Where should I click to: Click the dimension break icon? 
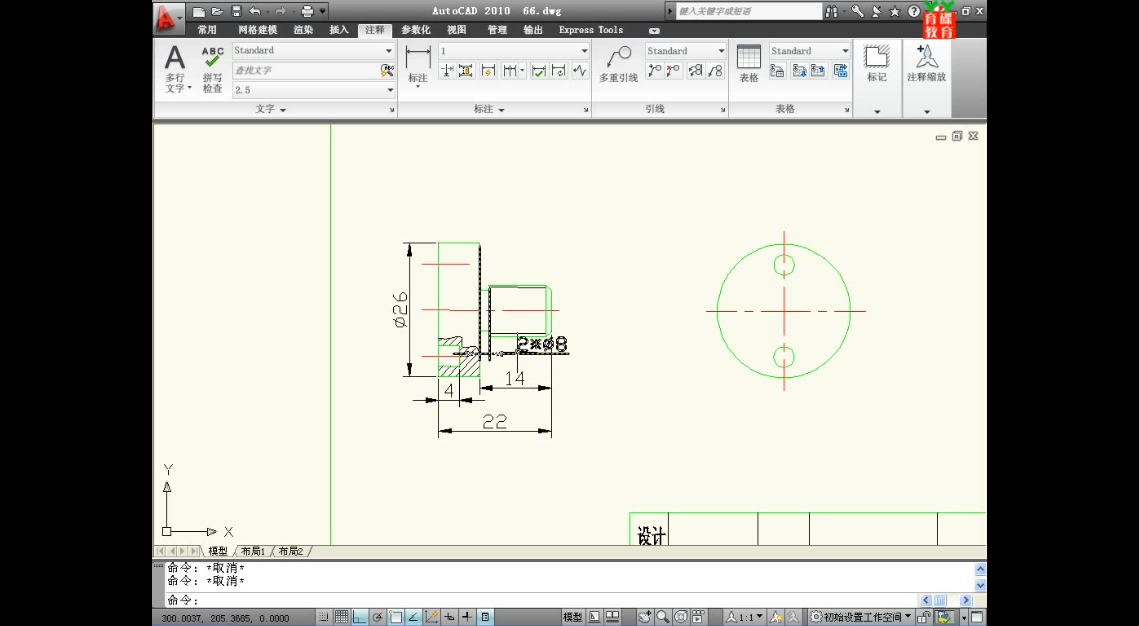point(447,70)
